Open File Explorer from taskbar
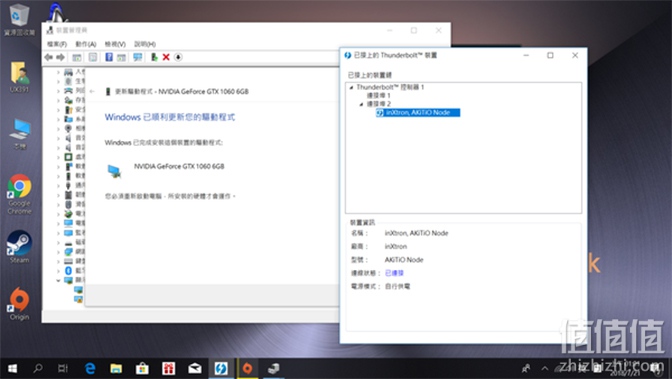The image size is (672, 379). [x=116, y=369]
